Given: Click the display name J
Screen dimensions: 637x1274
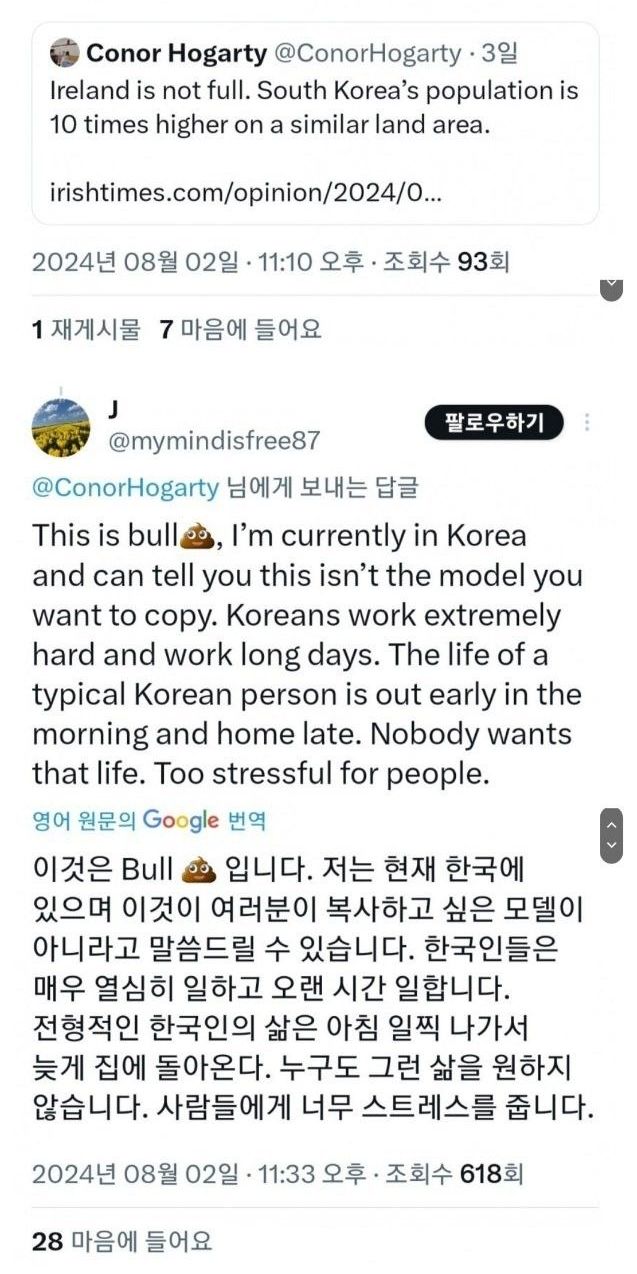Looking at the screenshot, I should coord(112,409).
